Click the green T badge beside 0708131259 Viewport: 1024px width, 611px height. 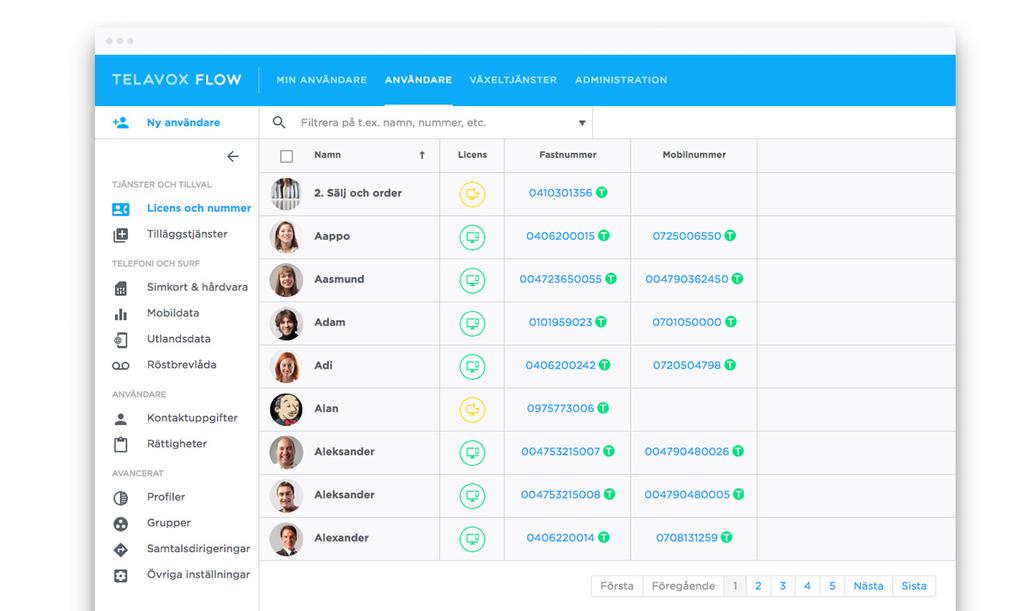point(726,537)
